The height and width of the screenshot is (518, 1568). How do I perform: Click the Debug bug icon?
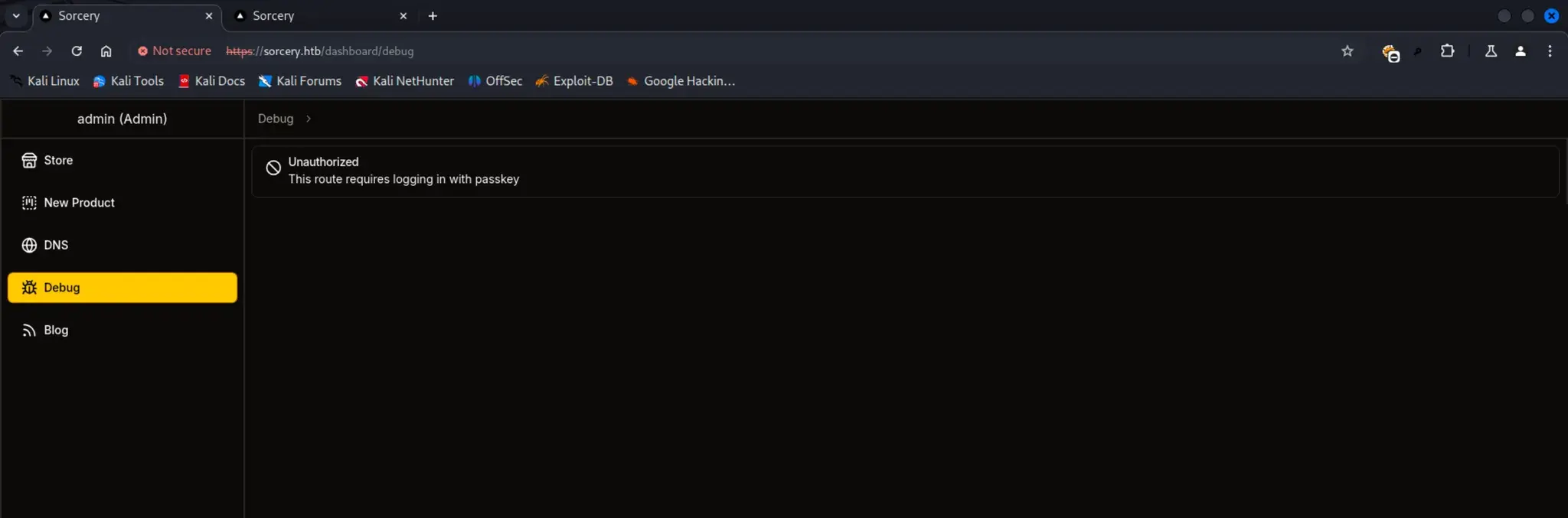point(29,288)
